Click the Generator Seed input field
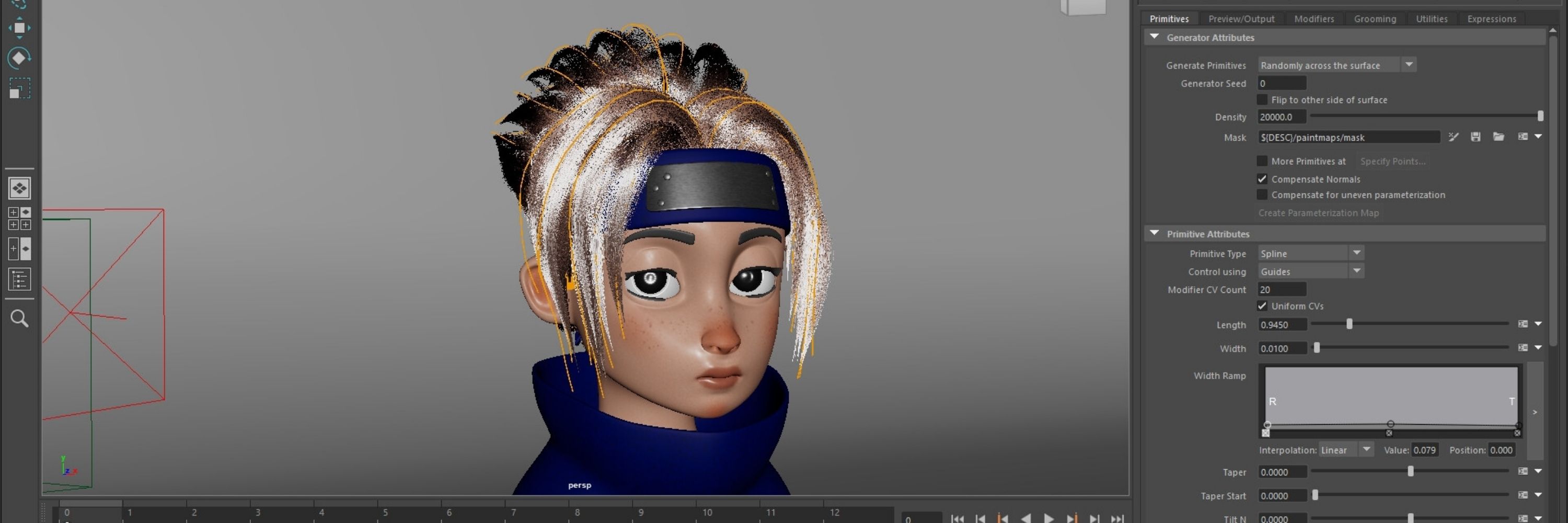The width and height of the screenshot is (1568, 523). point(1282,83)
